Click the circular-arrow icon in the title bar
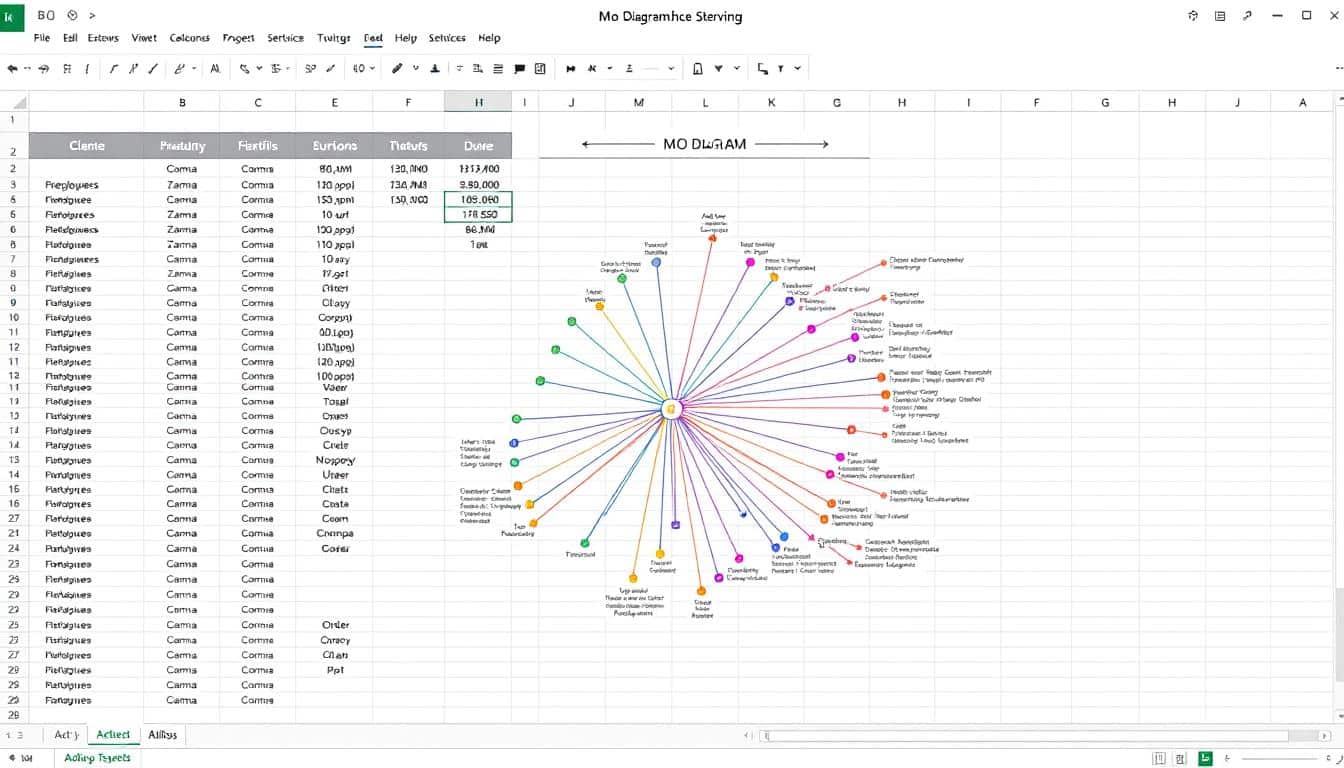Image resolution: width=1344 pixels, height=768 pixels. pyautogui.click(x=1193, y=16)
